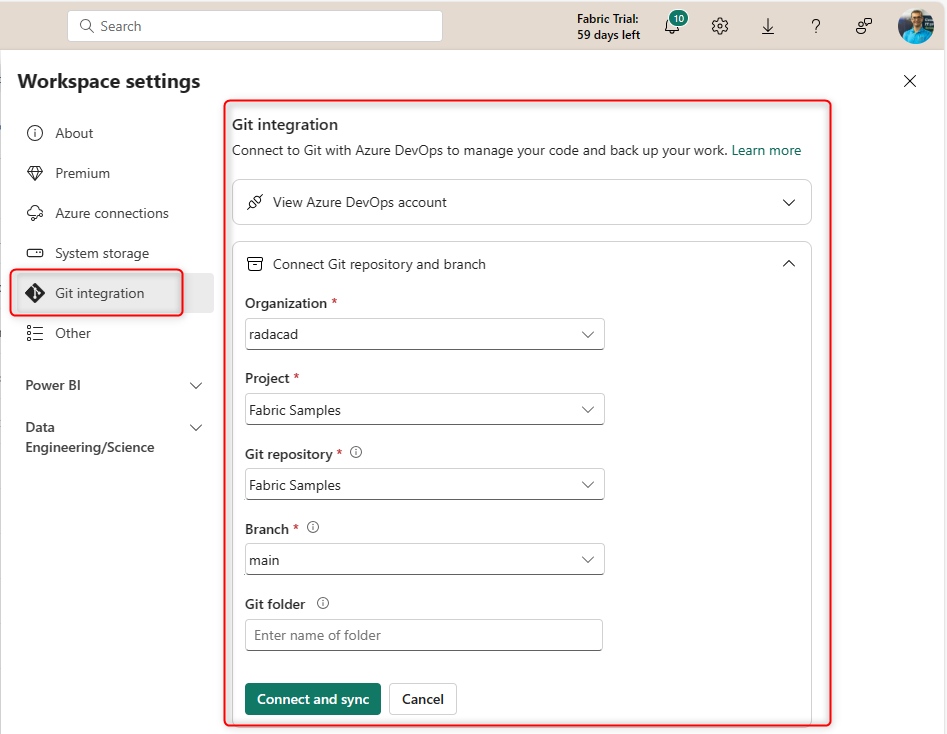Click the info icon beside Git folder
Image resolution: width=947 pixels, height=734 pixels.
[323, 604]
